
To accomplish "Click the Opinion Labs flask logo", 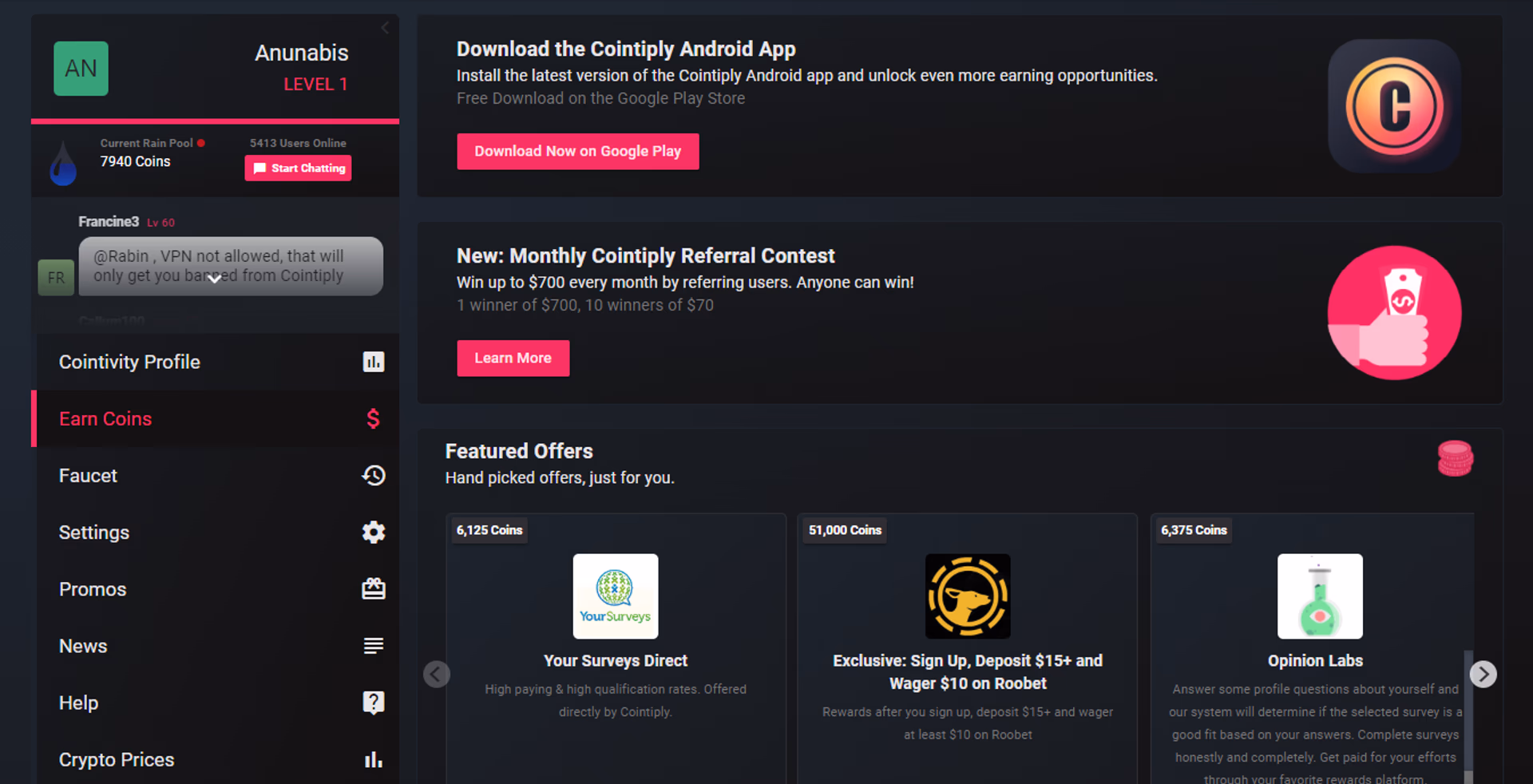I will point(1320,596).
